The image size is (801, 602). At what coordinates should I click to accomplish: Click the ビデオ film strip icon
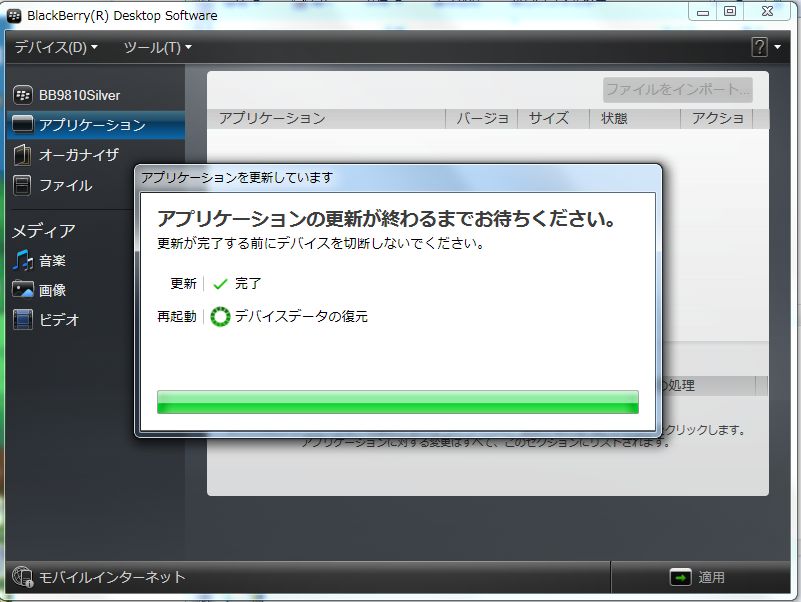[x=22, y=319]
